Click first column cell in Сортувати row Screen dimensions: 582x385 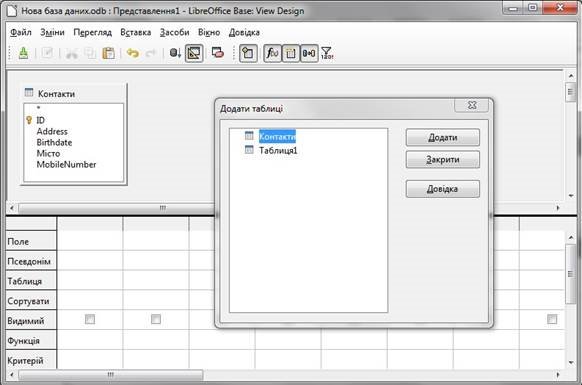point(90,300)
